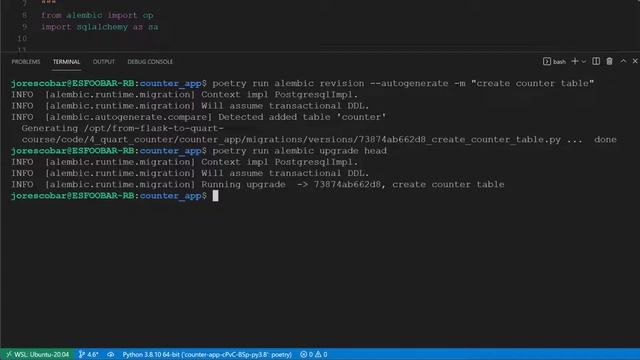Click the 'from alembic import op' code line
The image size is (640, 360).
pos(97,16)
